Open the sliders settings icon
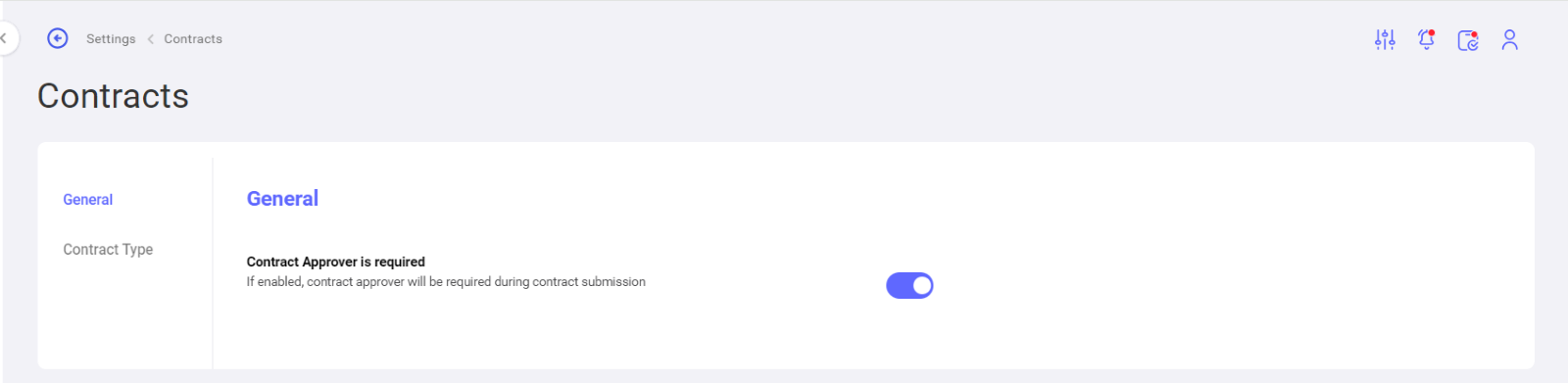The image size is (1568, 383). (1385, 39)
